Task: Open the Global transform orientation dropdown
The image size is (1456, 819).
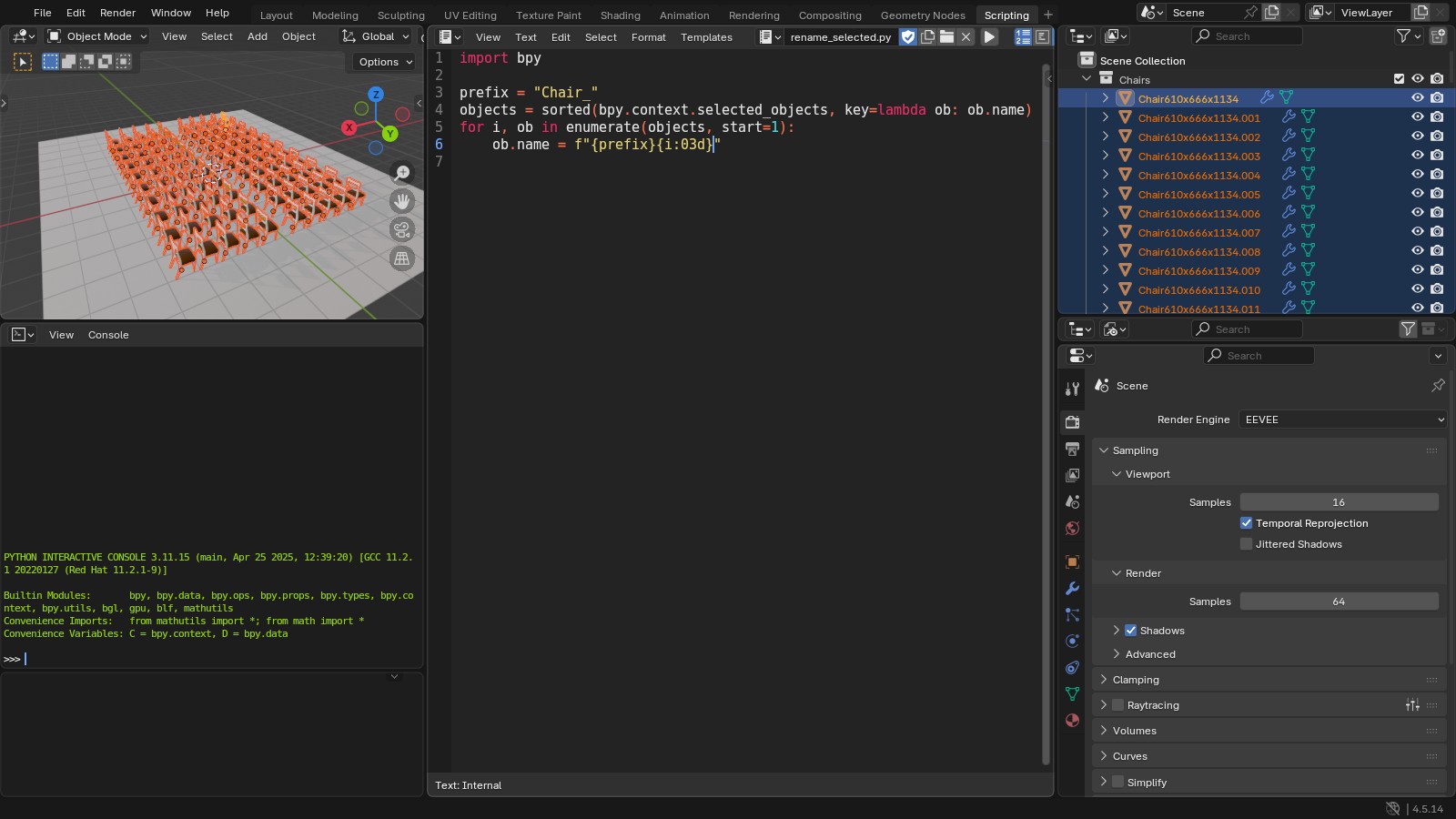Action: [x=376, y=36]
